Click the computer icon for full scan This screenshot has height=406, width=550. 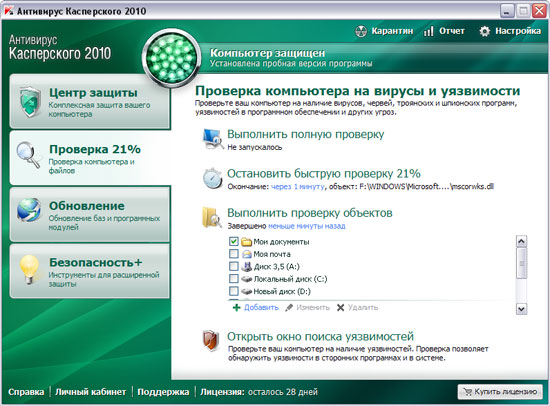pyautogui.click(x=213, y=139)
